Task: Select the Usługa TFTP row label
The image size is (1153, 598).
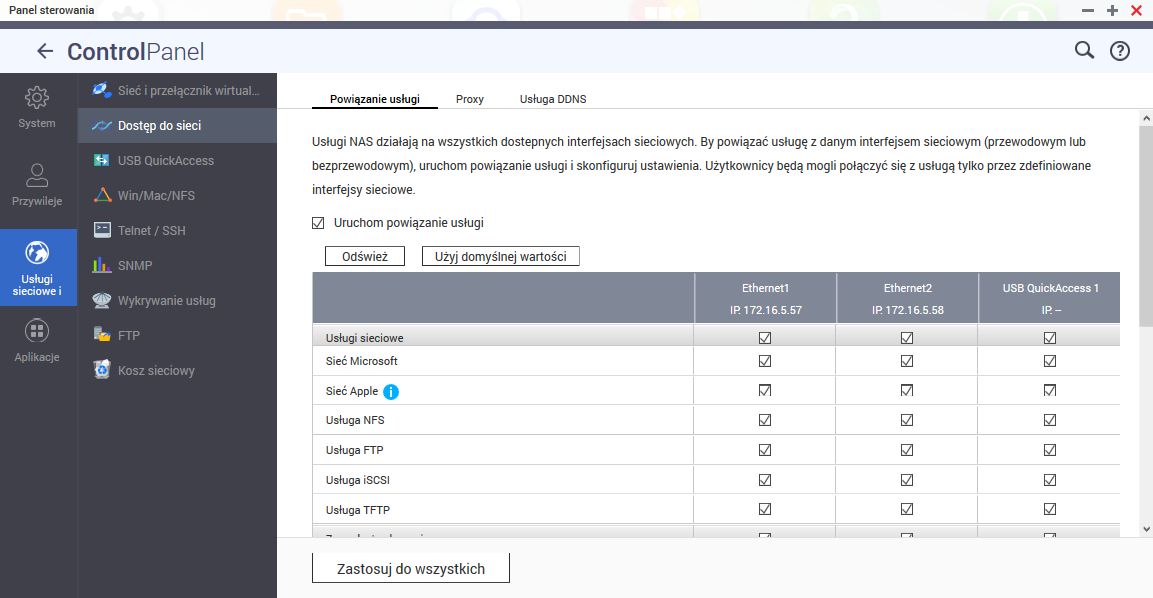Action: (357, 510)
